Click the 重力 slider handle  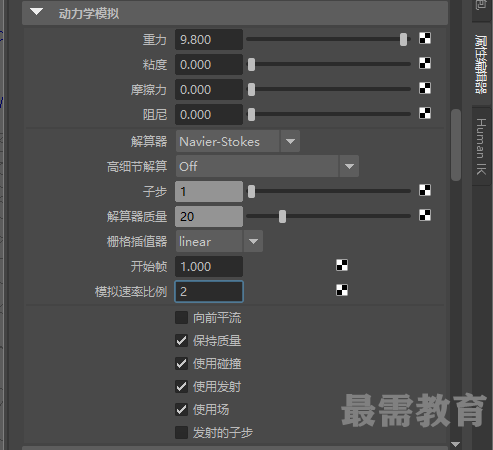pos(403,39)
